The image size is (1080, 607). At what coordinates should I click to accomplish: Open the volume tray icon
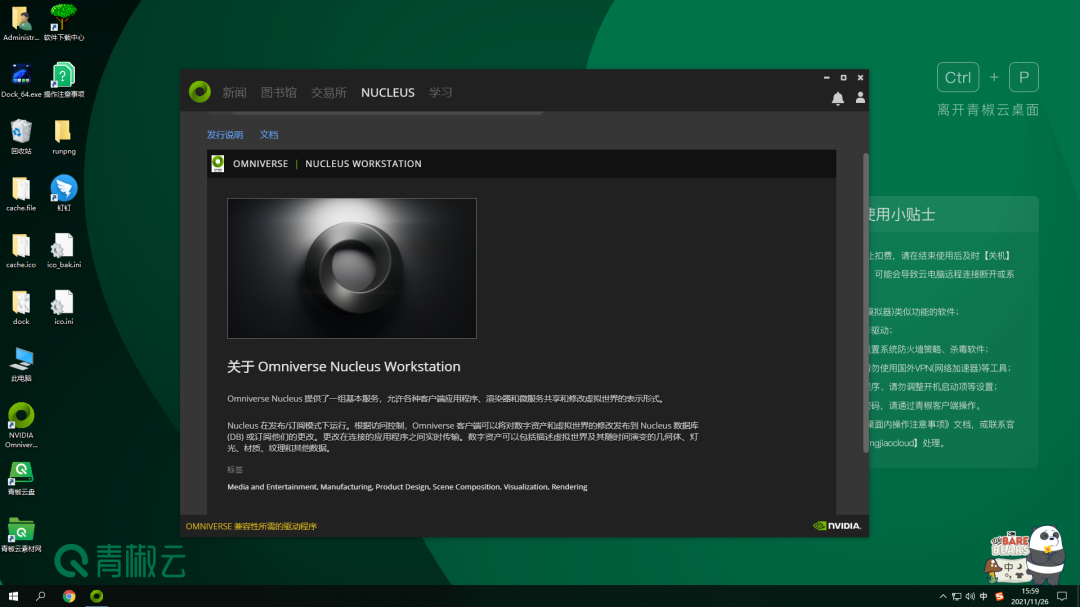pos(970,596)
